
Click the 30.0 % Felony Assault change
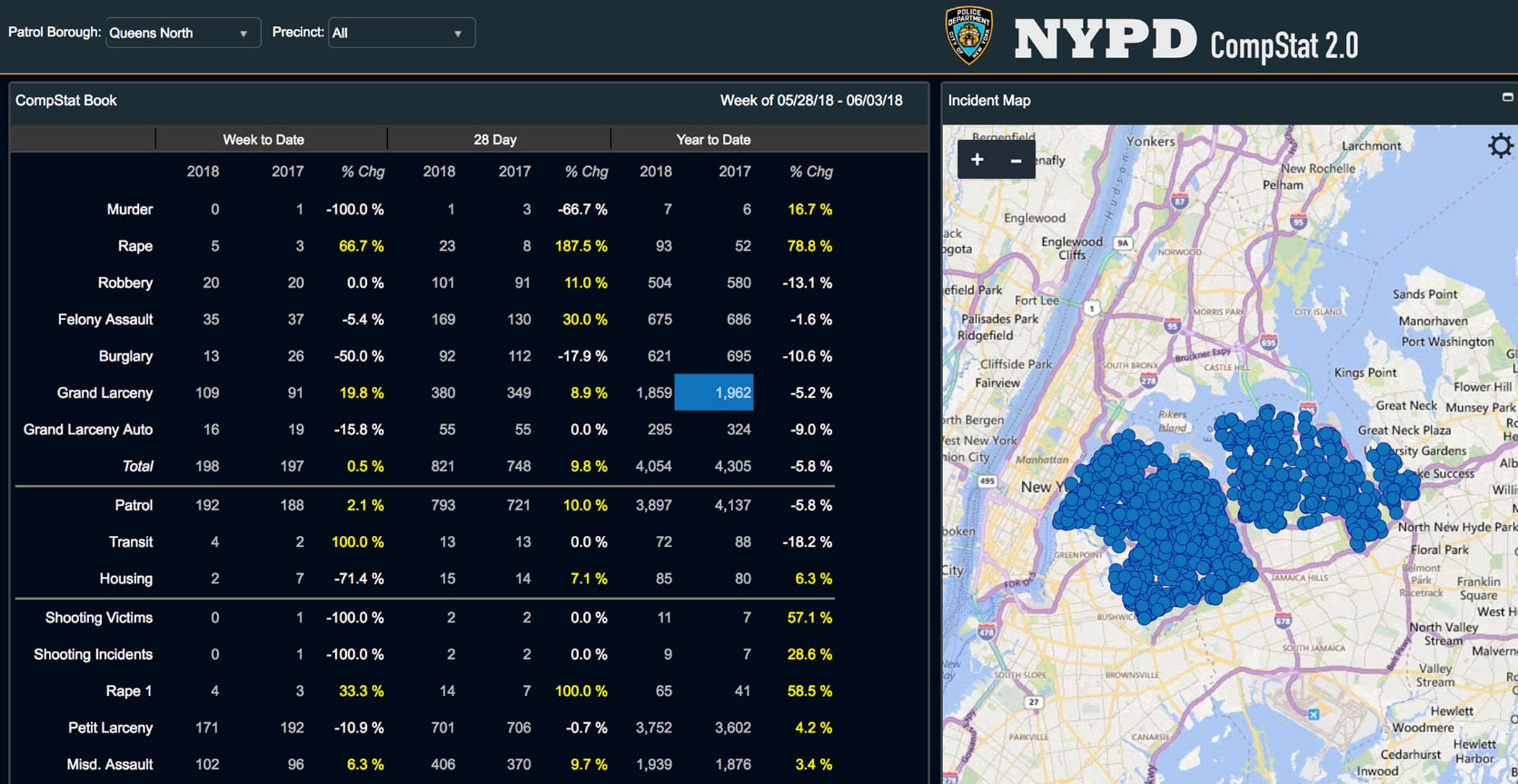click(x=585, y=319)
